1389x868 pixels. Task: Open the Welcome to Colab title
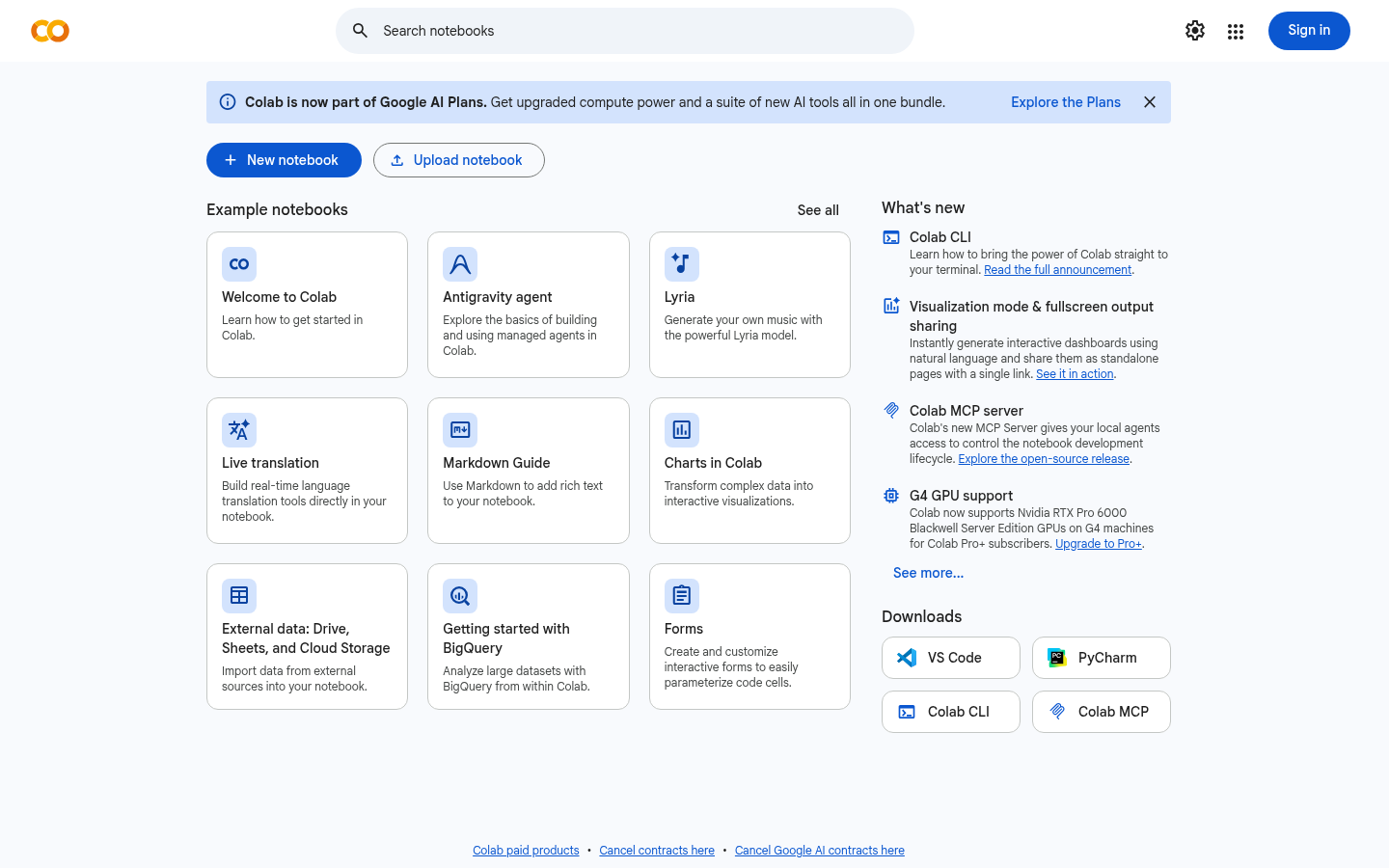(279, 297)
